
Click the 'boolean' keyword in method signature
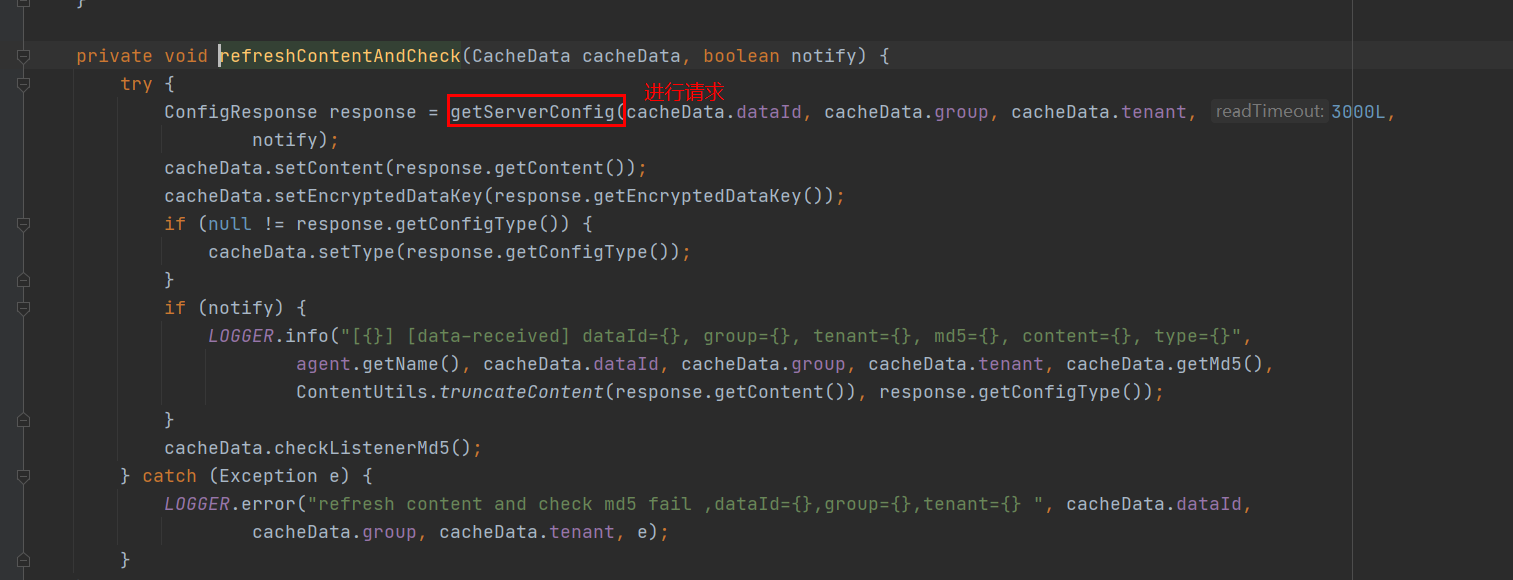(741, 56)
